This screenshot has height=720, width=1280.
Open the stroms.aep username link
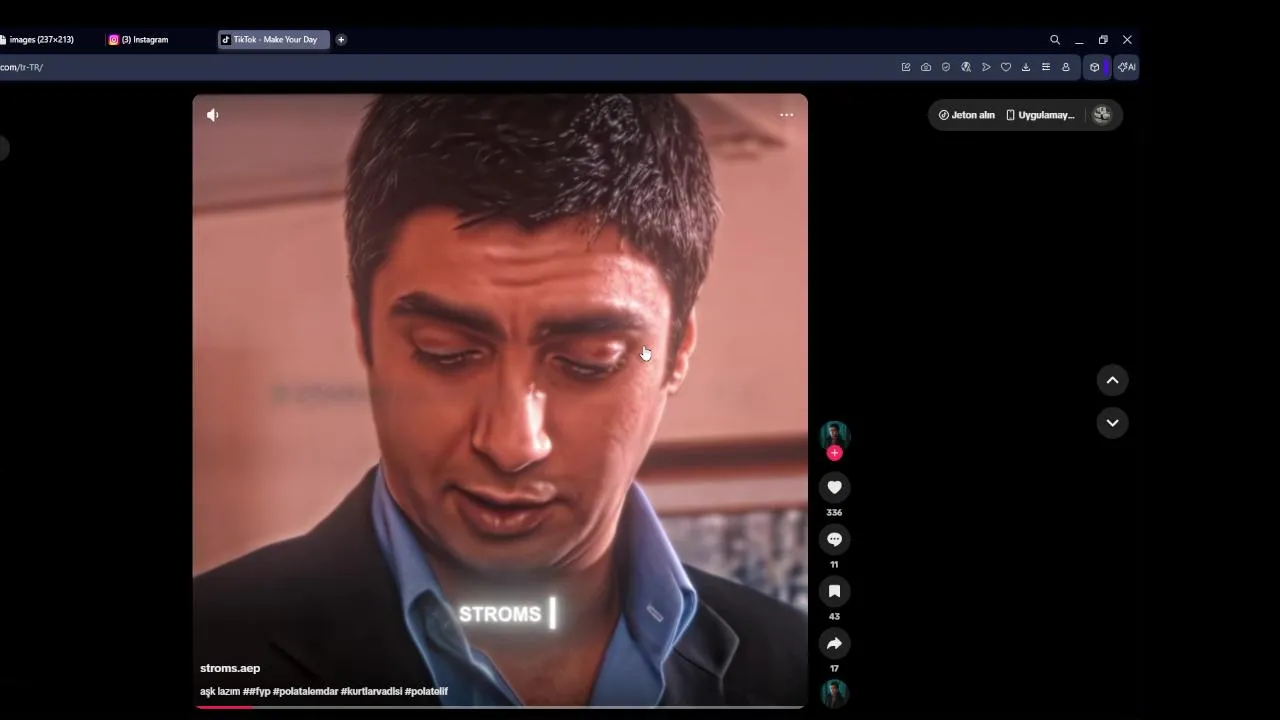230,668
